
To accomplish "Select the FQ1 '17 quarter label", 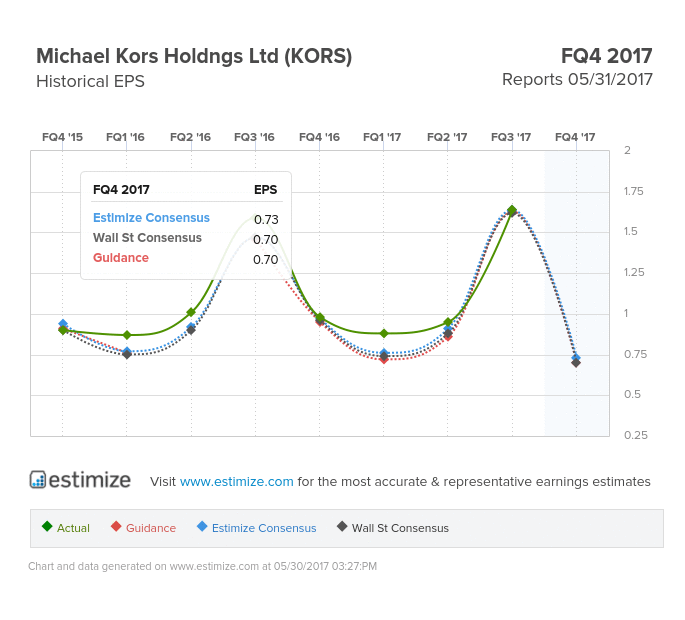I will click(x=382, y=137).
